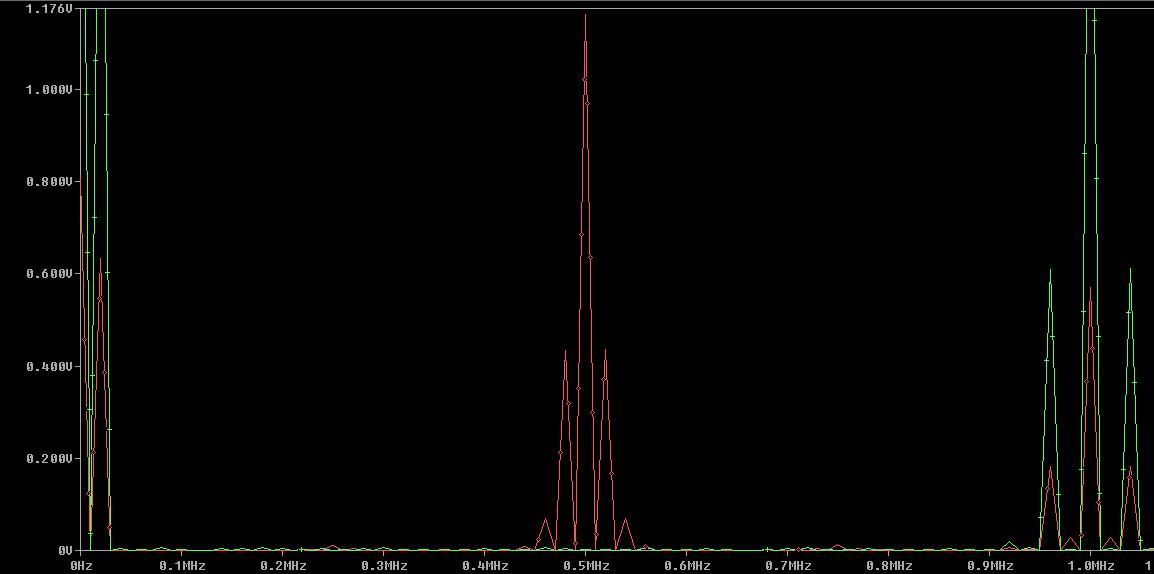Click the red data marker near 1.000V
This screenshot has width=1154, height=574.
point(584,79)
